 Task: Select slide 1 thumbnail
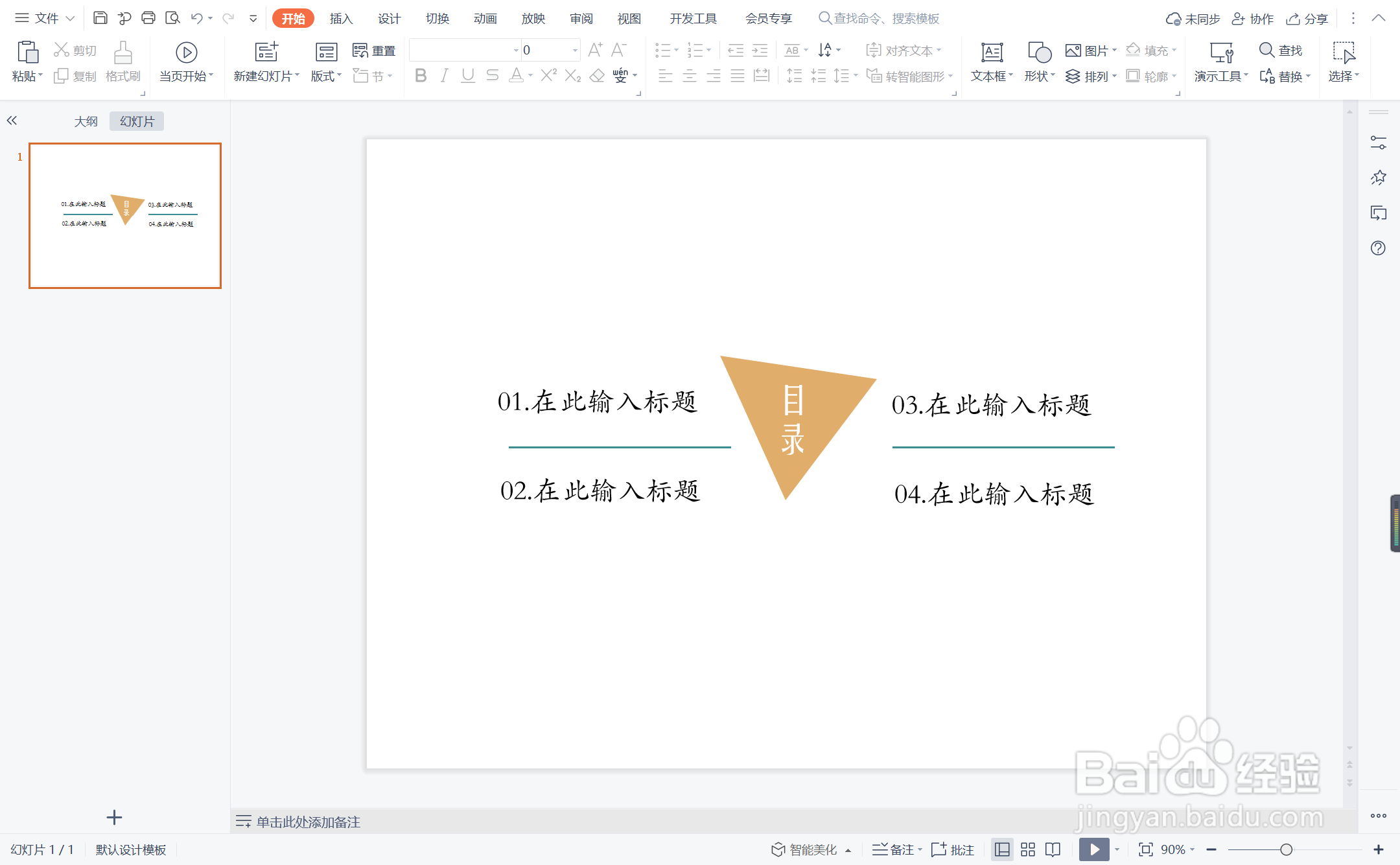pyautogui.click(x=125, y=216)
